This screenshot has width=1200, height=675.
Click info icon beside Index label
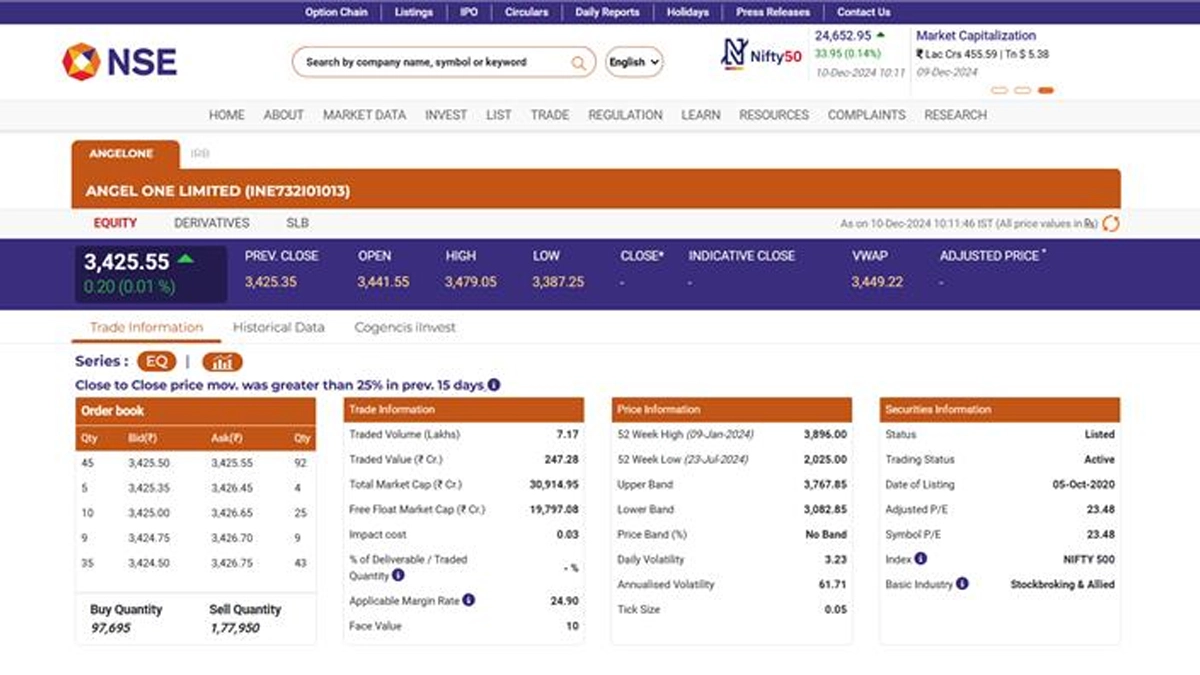pyautogui.click(x=920, y=559)
